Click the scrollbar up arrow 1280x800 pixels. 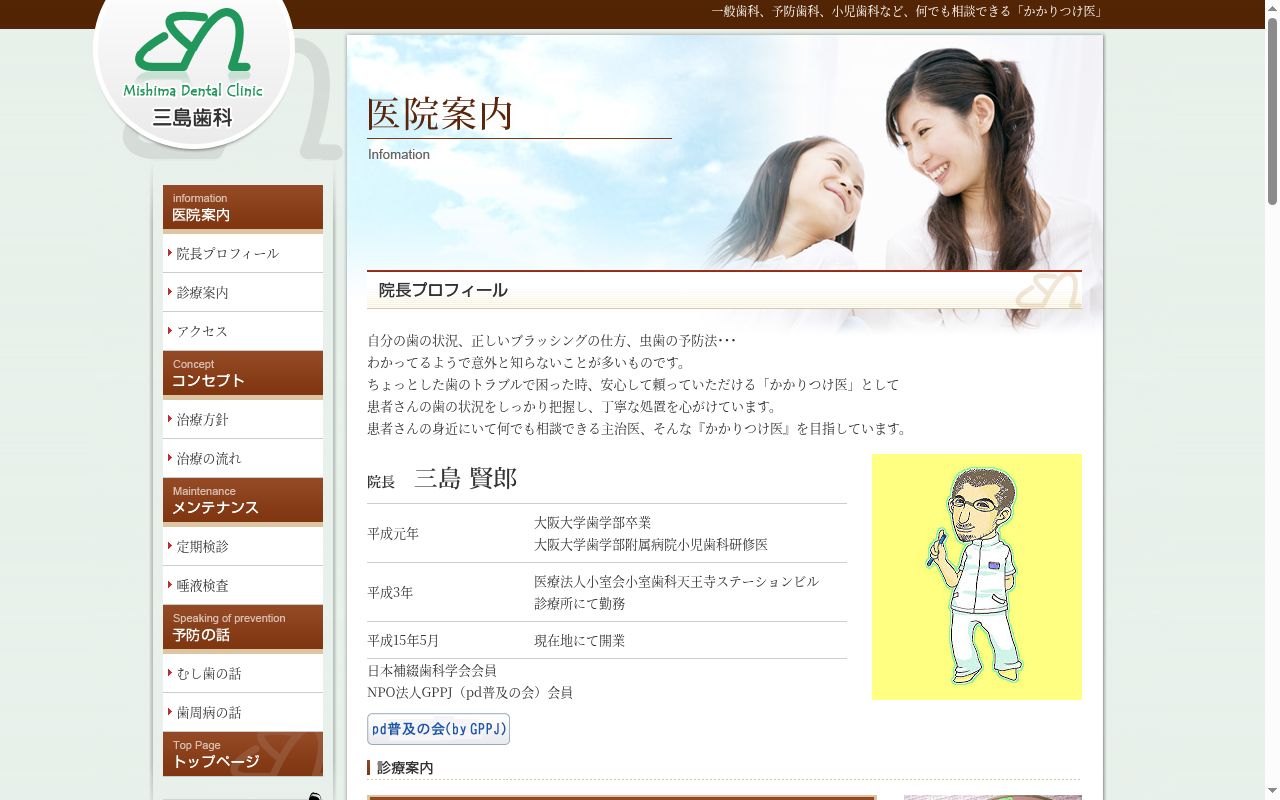(x=1272, y=7)
